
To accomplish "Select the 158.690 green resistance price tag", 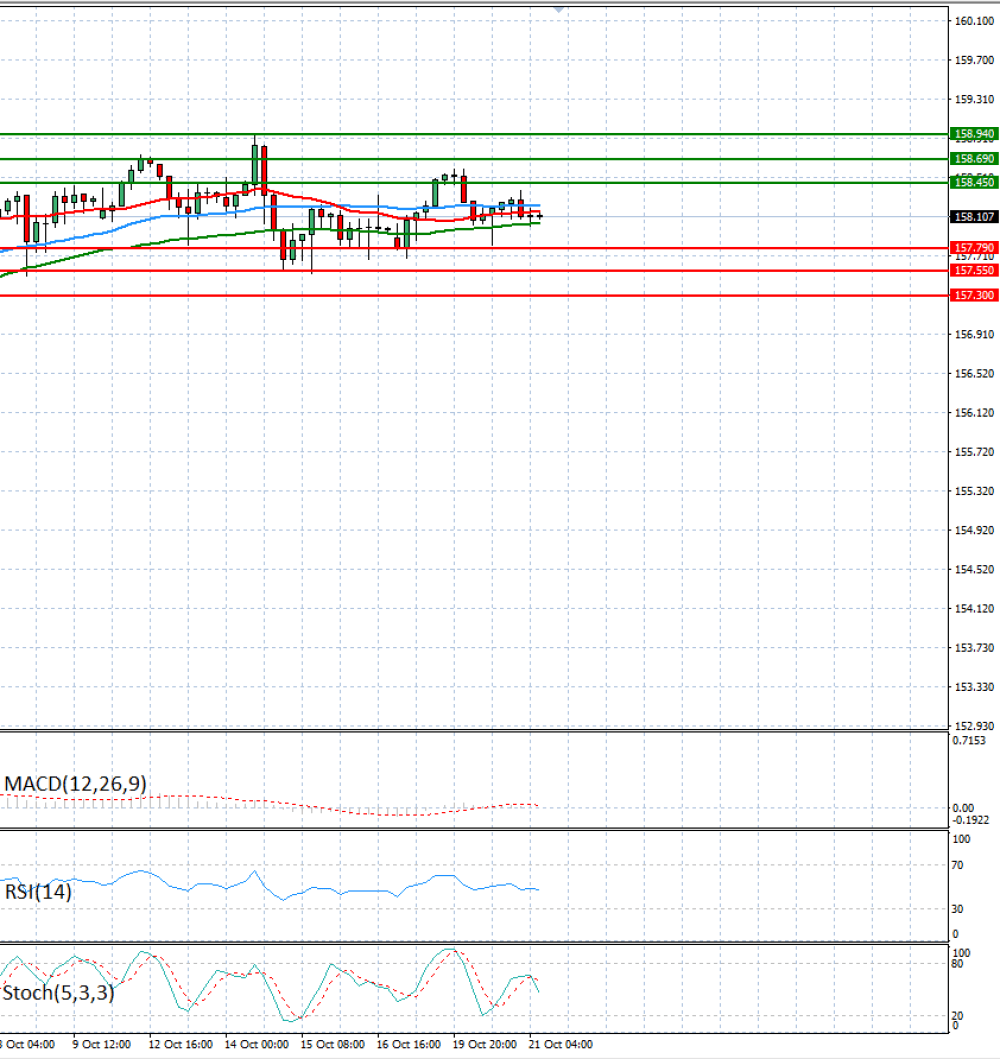I will coord(973,159).
